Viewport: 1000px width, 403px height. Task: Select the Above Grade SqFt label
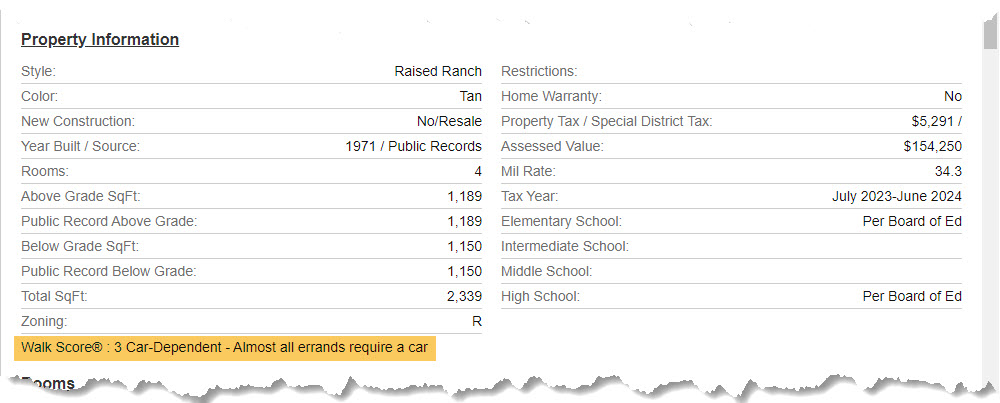(x=81, y=196)
